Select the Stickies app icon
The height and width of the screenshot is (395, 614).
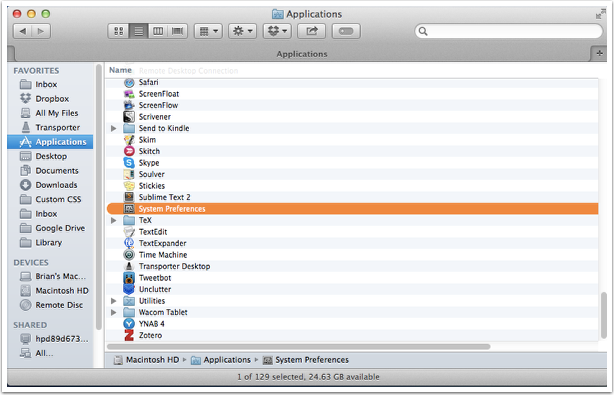pos(129,186)
